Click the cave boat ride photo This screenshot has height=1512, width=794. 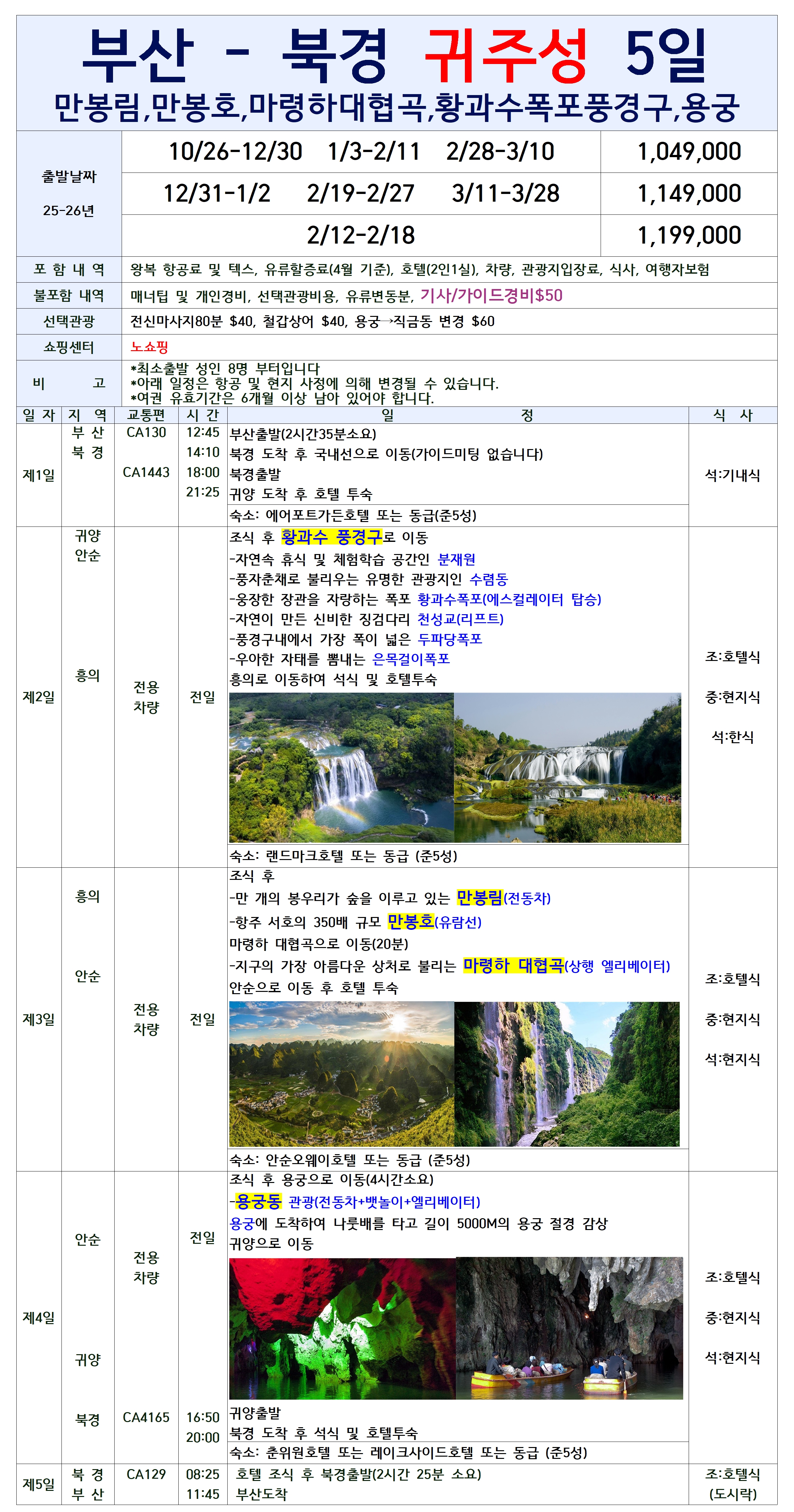(569, 1328)
